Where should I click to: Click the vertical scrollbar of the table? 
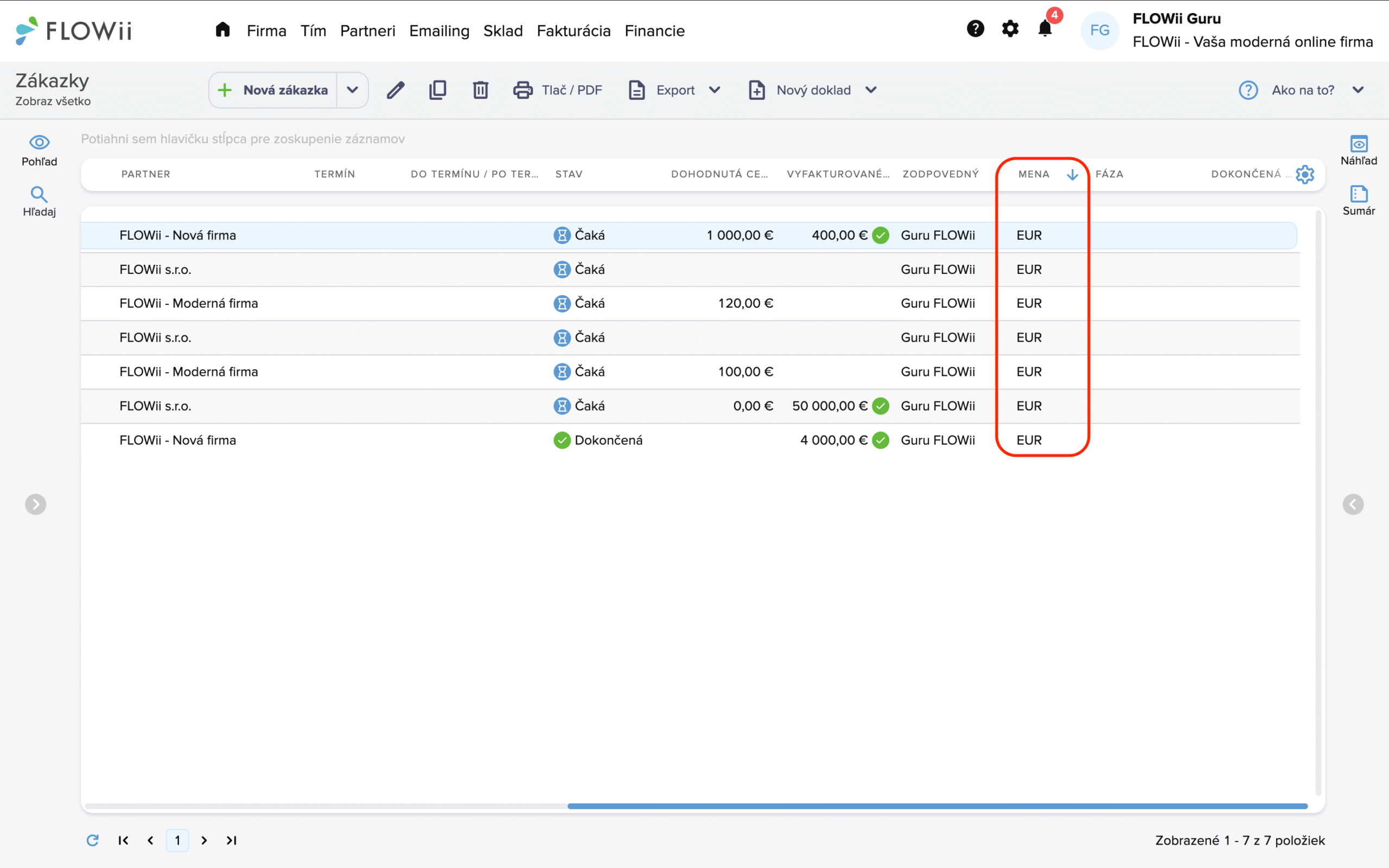click(1318, 503)
